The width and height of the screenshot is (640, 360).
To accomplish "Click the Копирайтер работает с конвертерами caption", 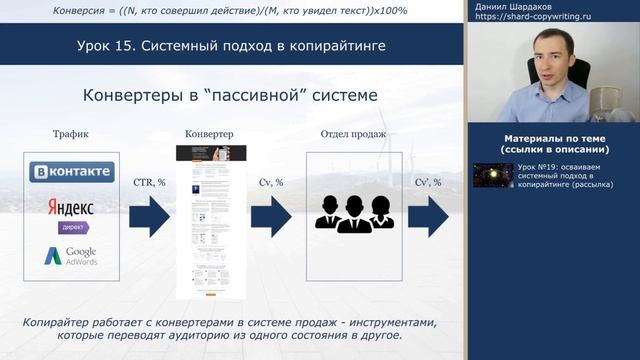I will [x=230, y=329].
